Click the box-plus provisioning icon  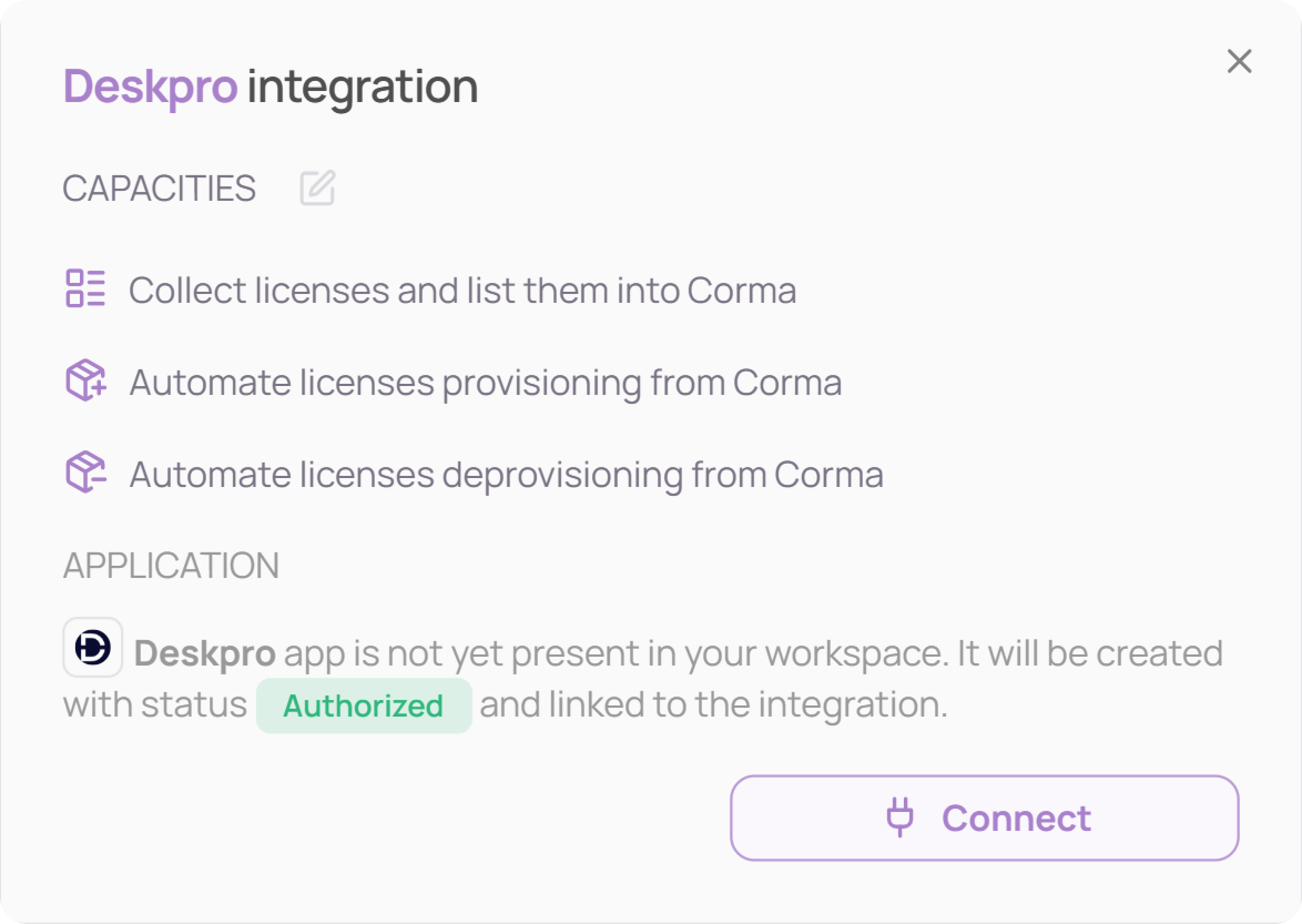[x=86, y=380]
